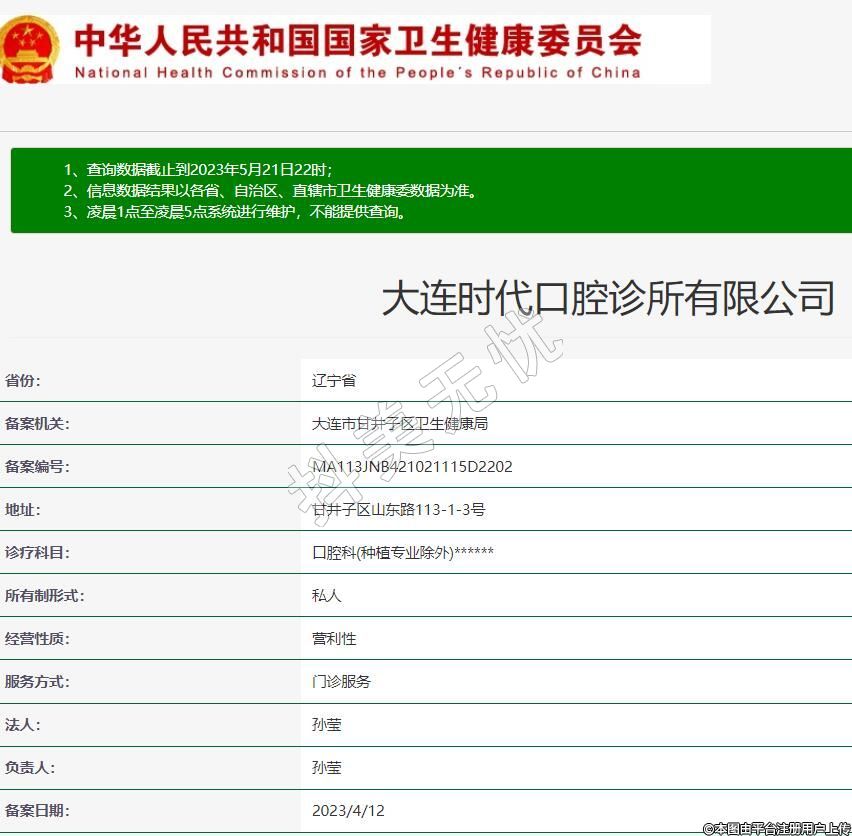The width and height of the screenshot is (852, 836).
Task: Click the 经营性质 value 营利性
Action: pyautogui.click(x=334, y=638)
